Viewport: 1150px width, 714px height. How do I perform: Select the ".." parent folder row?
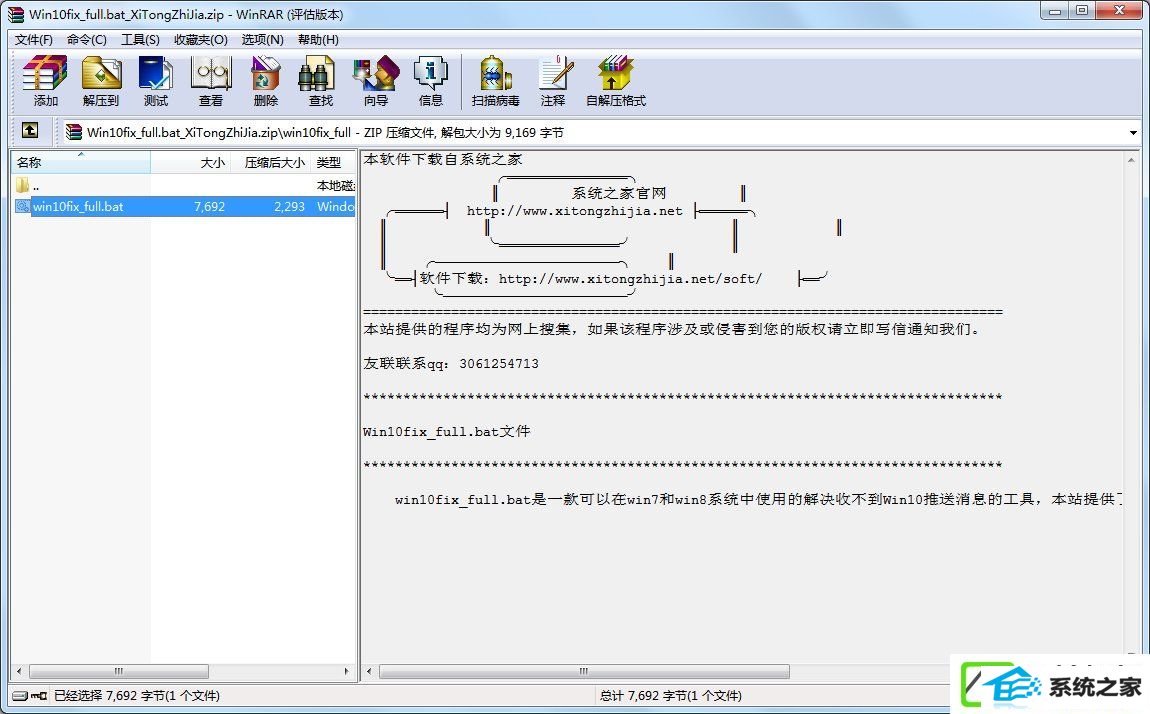pos(183,185)
